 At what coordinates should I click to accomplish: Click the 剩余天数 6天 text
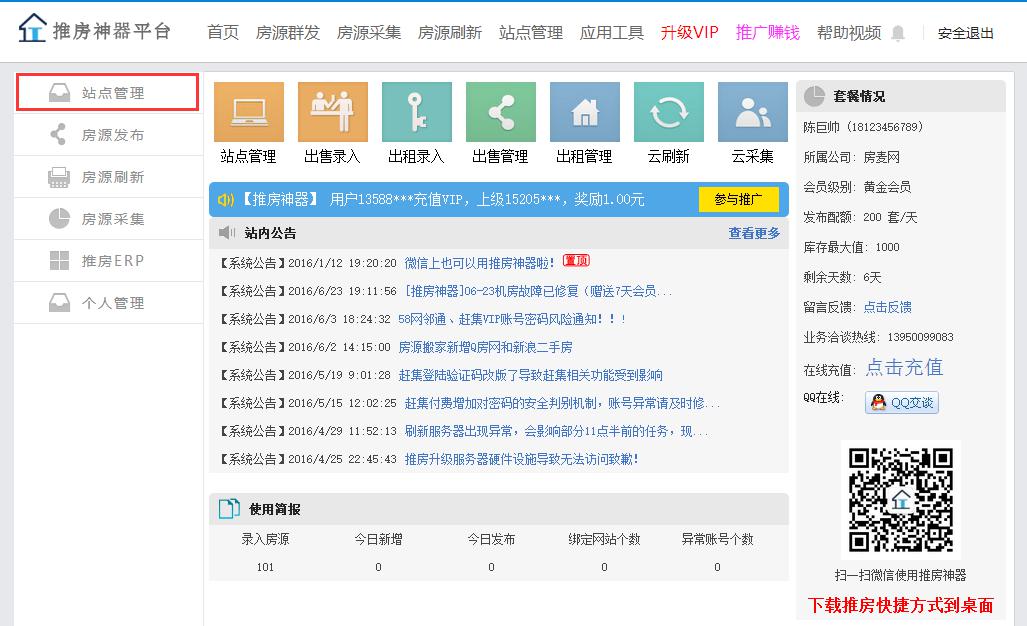point(842,278)
